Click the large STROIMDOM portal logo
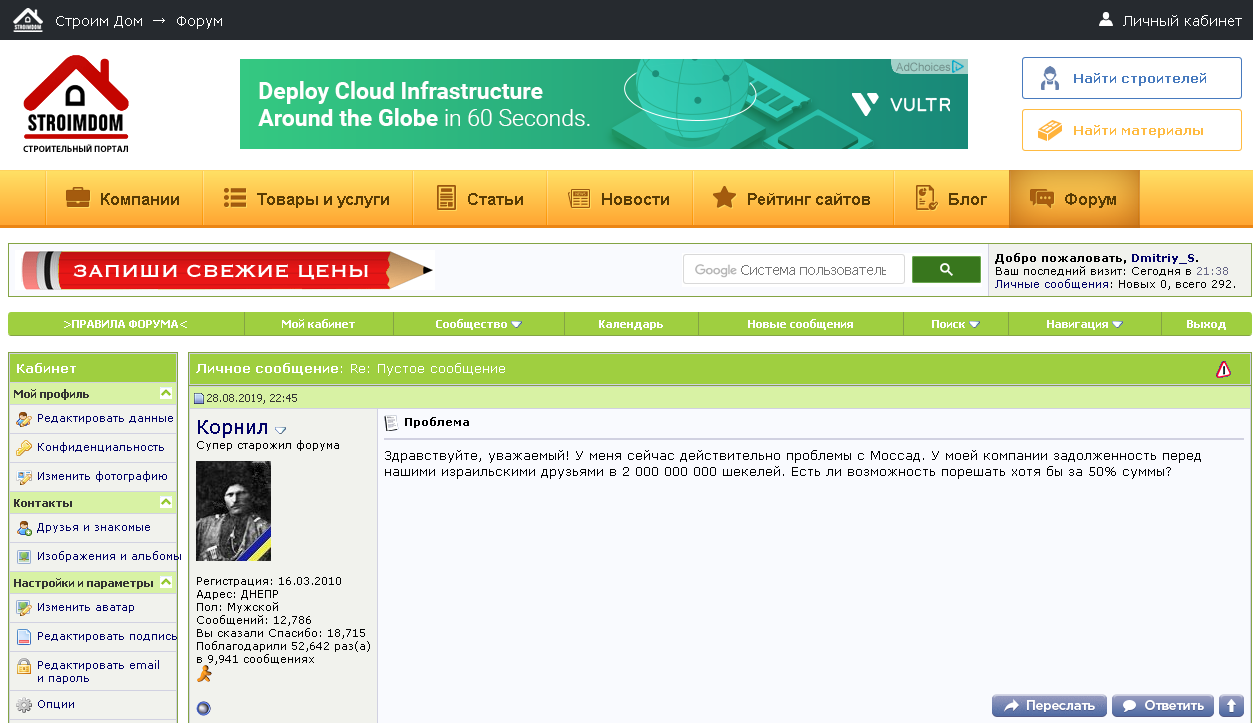1253x723 pixels. (x=76, y=104)
